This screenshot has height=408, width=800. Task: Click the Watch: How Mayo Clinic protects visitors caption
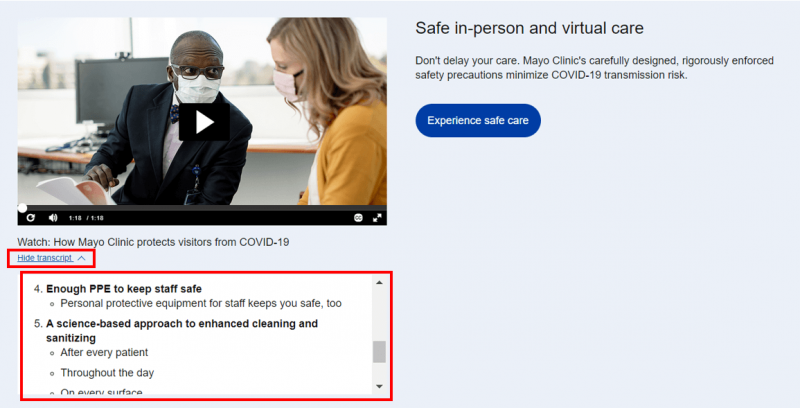(x=153, y=242)
